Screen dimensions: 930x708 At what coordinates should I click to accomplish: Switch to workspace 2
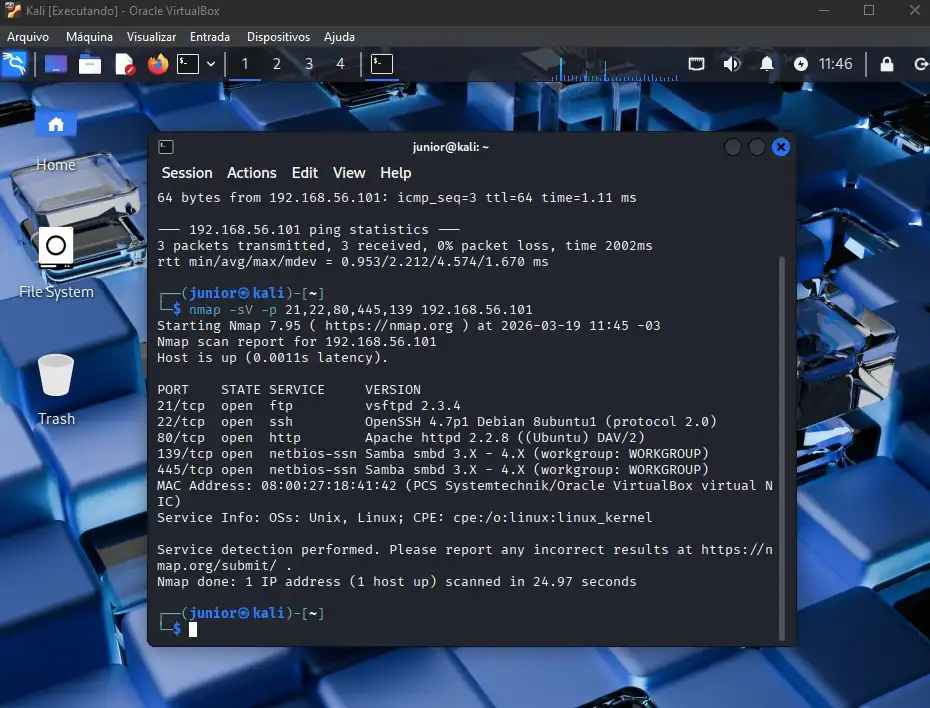pyautogui.click(x=277, y=64)
